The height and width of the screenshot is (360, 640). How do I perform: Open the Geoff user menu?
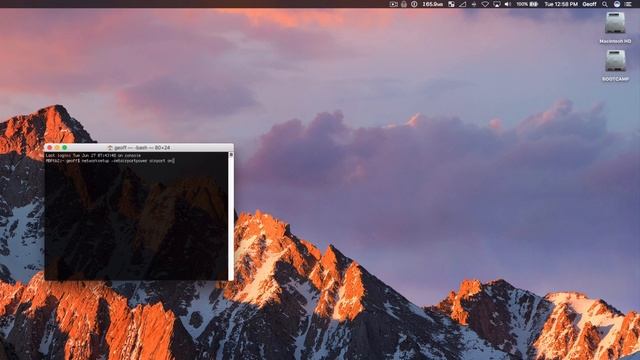[589, 4]
